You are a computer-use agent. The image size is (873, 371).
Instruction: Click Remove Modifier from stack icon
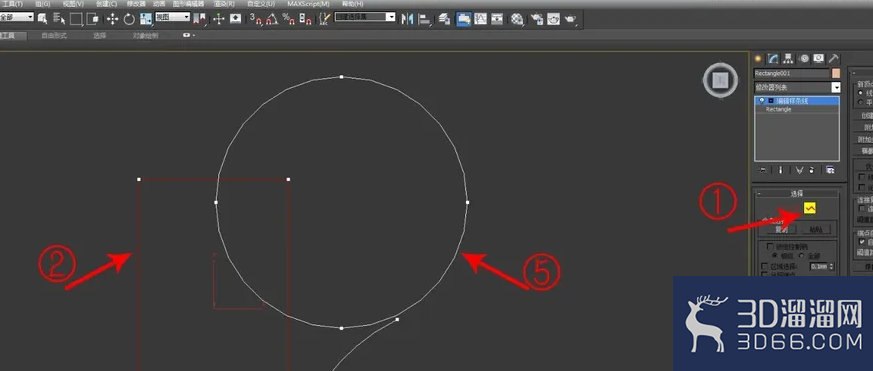[812, 170]
